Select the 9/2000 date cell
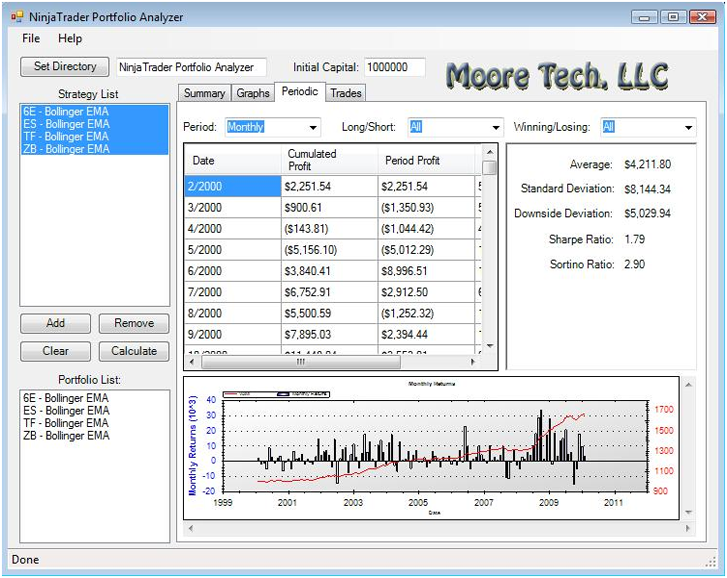The image size is (727, 578). 233,334
